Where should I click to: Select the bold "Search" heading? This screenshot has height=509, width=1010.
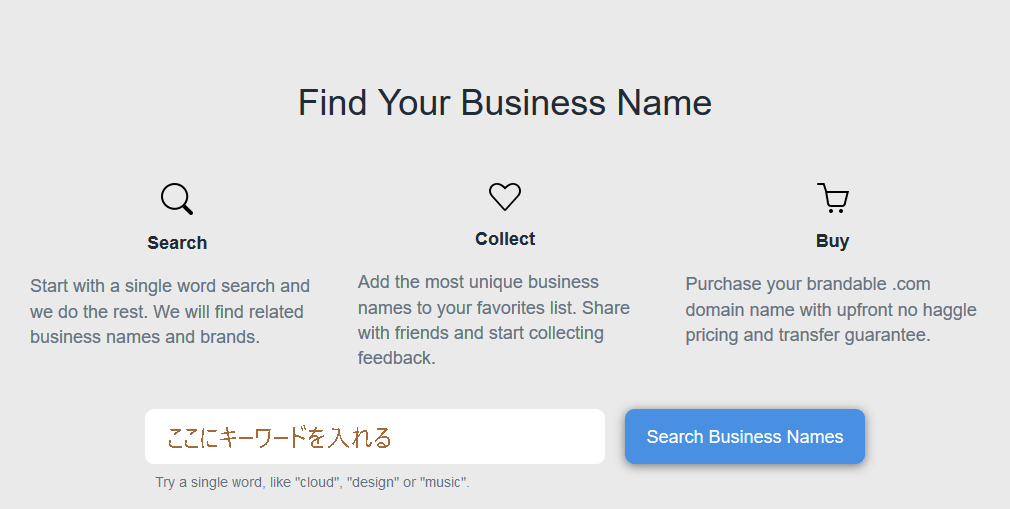[177, 243]
